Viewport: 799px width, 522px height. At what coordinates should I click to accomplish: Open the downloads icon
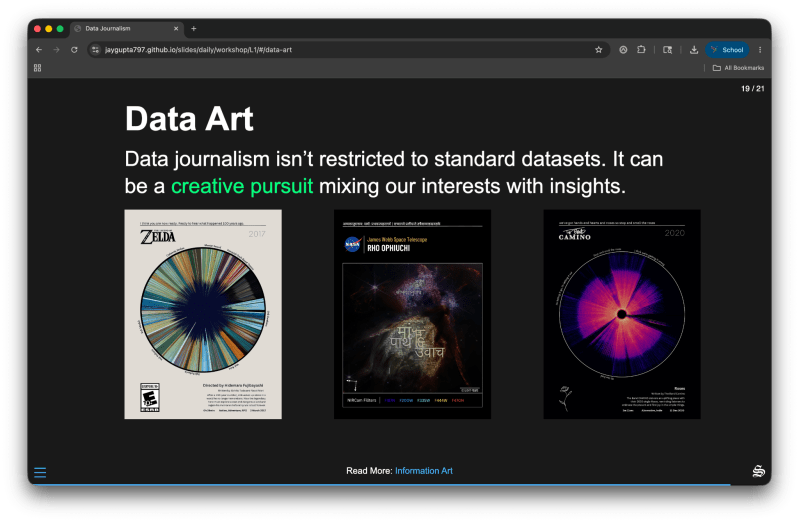click(694, 49)
